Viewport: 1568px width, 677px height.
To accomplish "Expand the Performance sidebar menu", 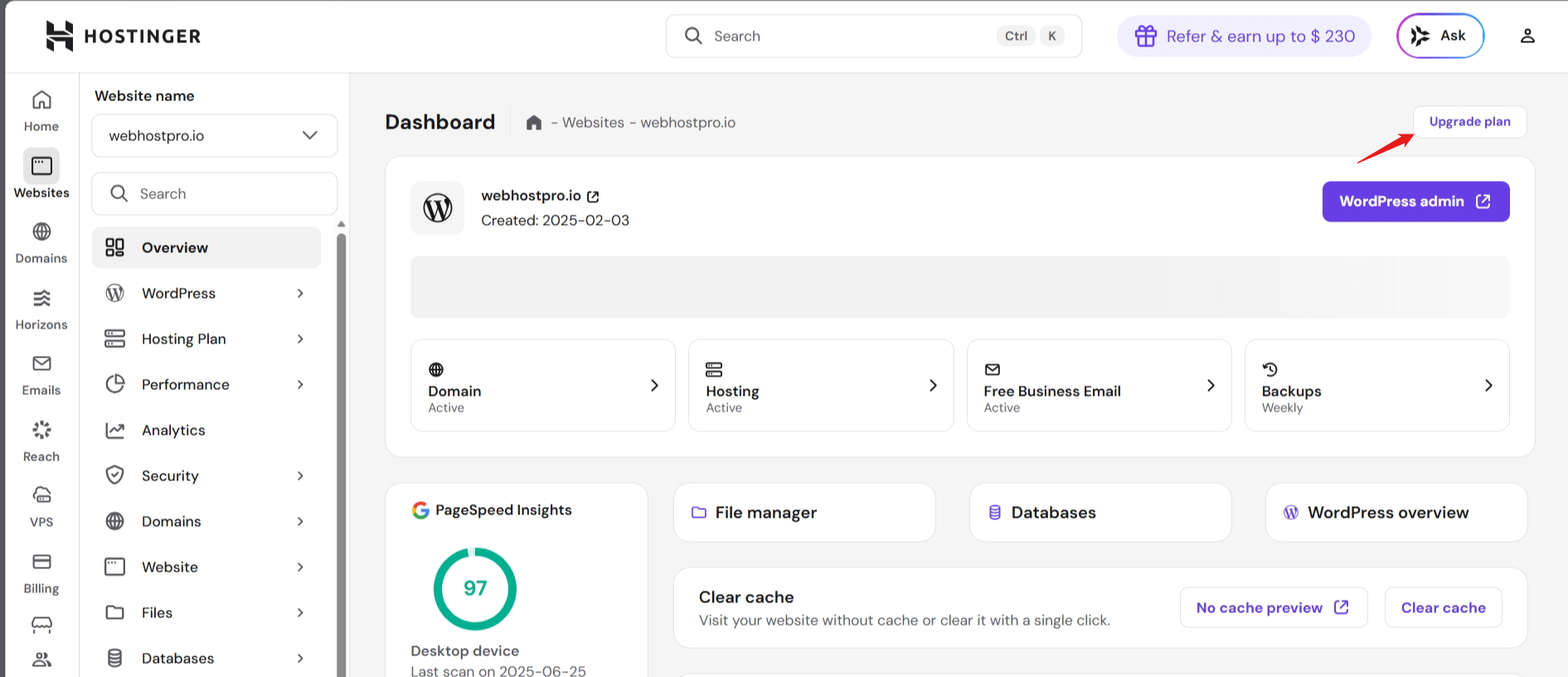I will pyautogui.click(x=206, y=384).
